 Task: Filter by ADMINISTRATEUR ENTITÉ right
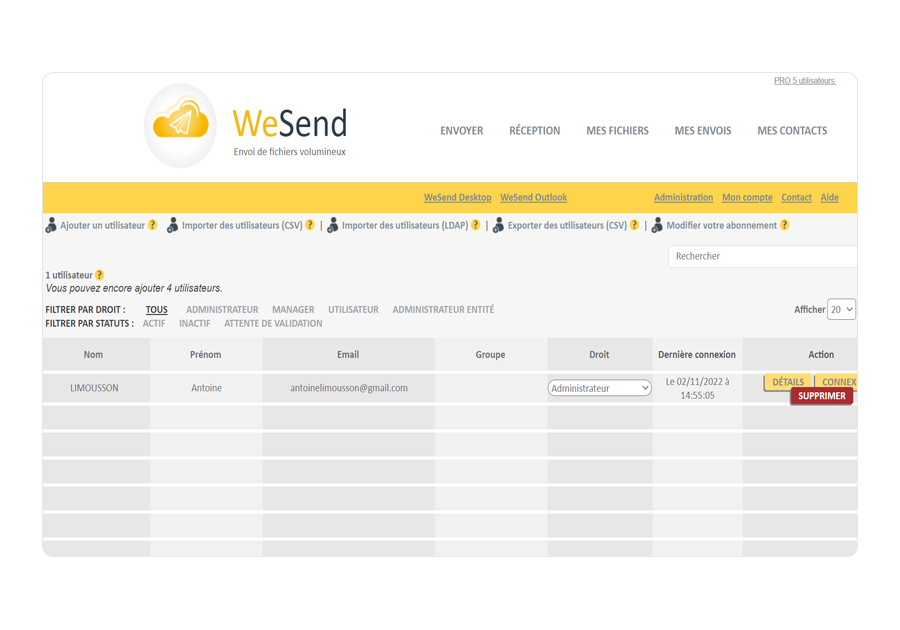(x=443, y=310)
